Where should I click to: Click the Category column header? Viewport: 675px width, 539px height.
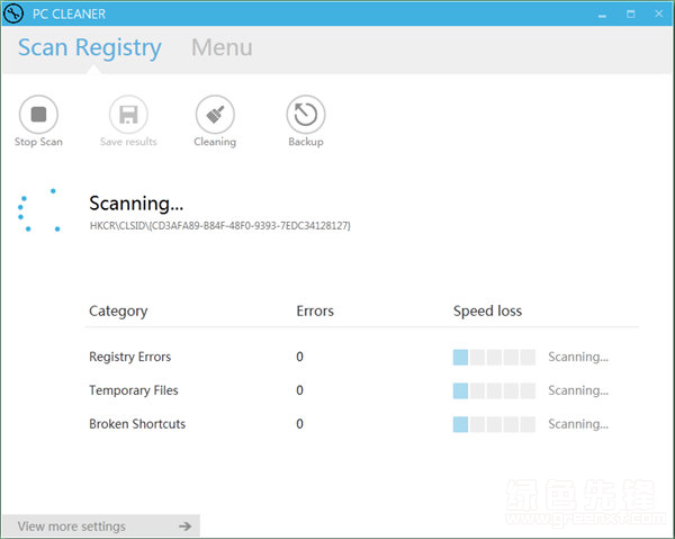(118, 311)
